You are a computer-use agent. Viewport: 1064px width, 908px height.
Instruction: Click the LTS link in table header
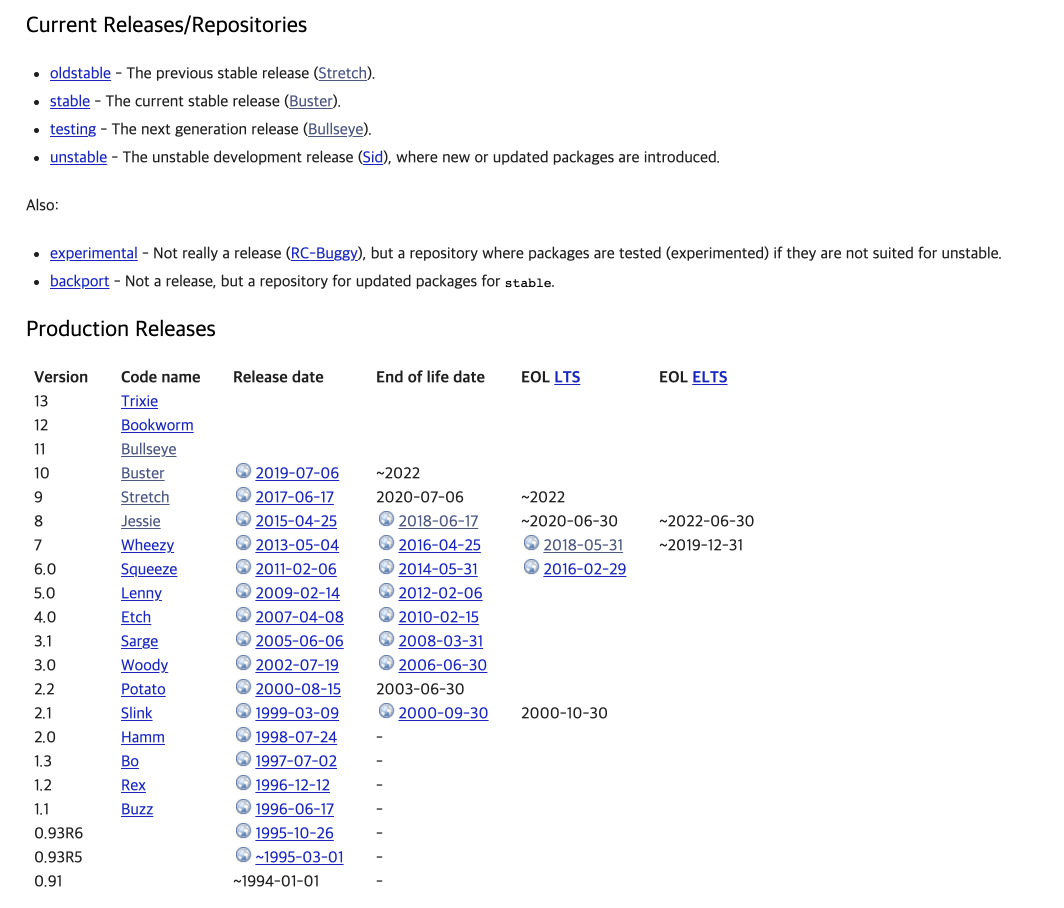pyautogui.click(x=567, y=377)
